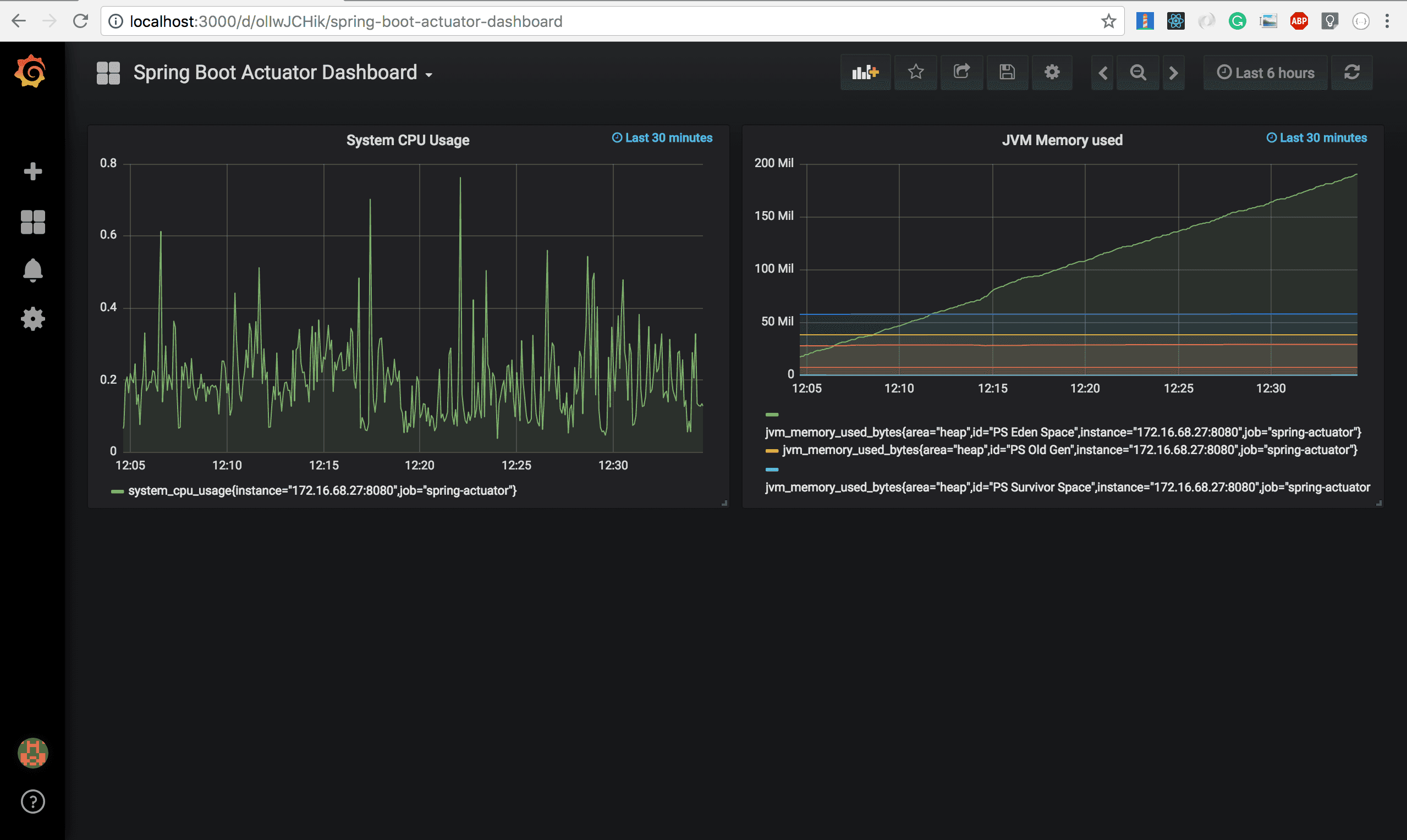Screen dimensions: 1407x840
Task: Open the Create menu in the sidebar
Action: click(x=32, y=170)
